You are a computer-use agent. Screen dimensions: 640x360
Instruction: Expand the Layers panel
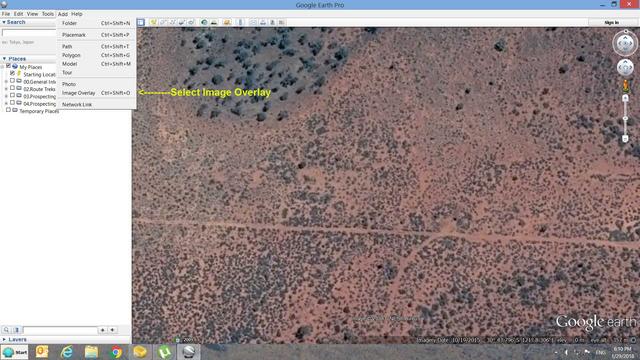coord(15,340)
